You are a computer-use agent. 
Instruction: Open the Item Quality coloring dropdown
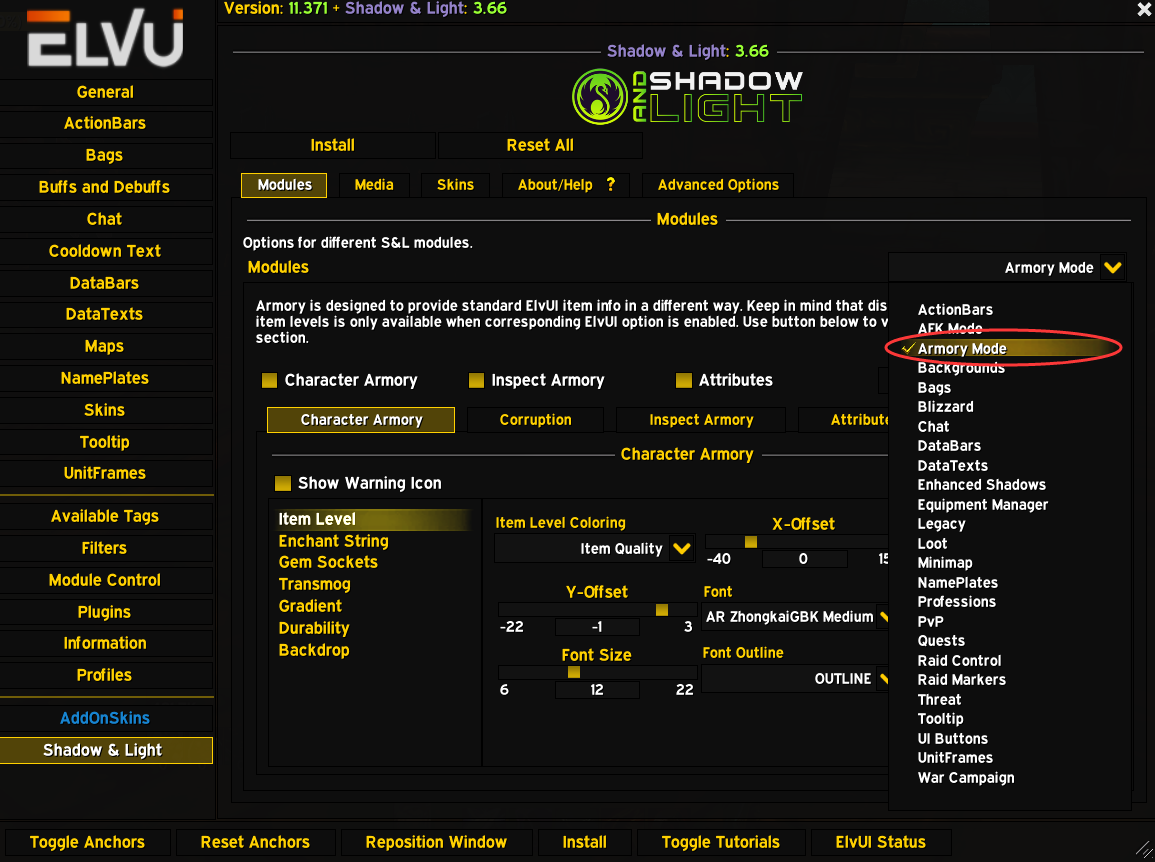point(683,548)
